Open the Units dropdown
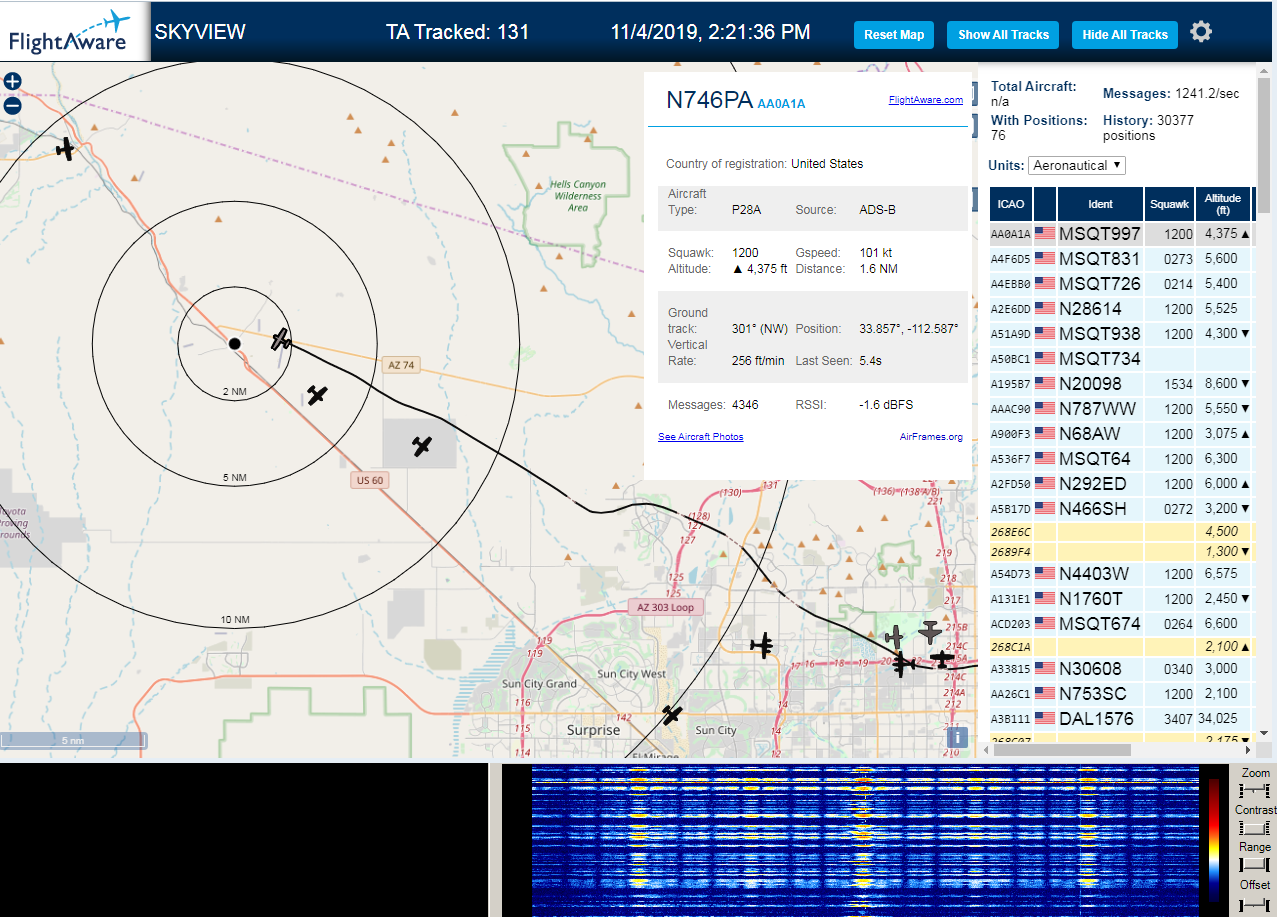The width and height of the screenshot is (1277, 917). click(1077, 165)
